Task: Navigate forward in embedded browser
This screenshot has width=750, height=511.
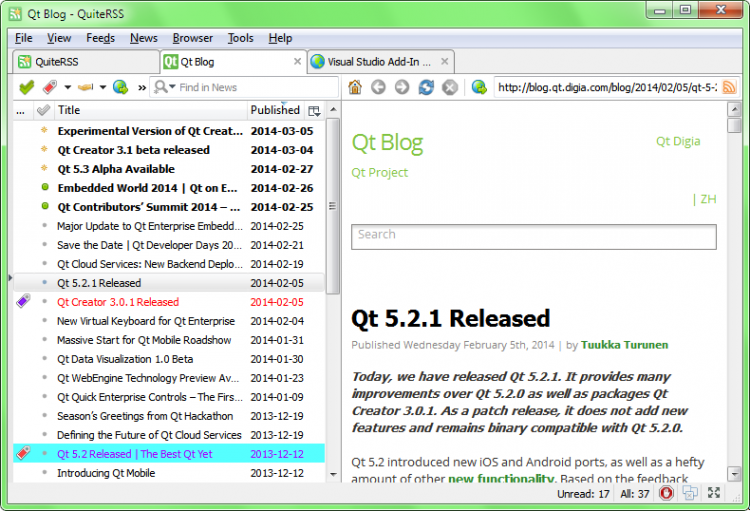Action: point(402,87)
